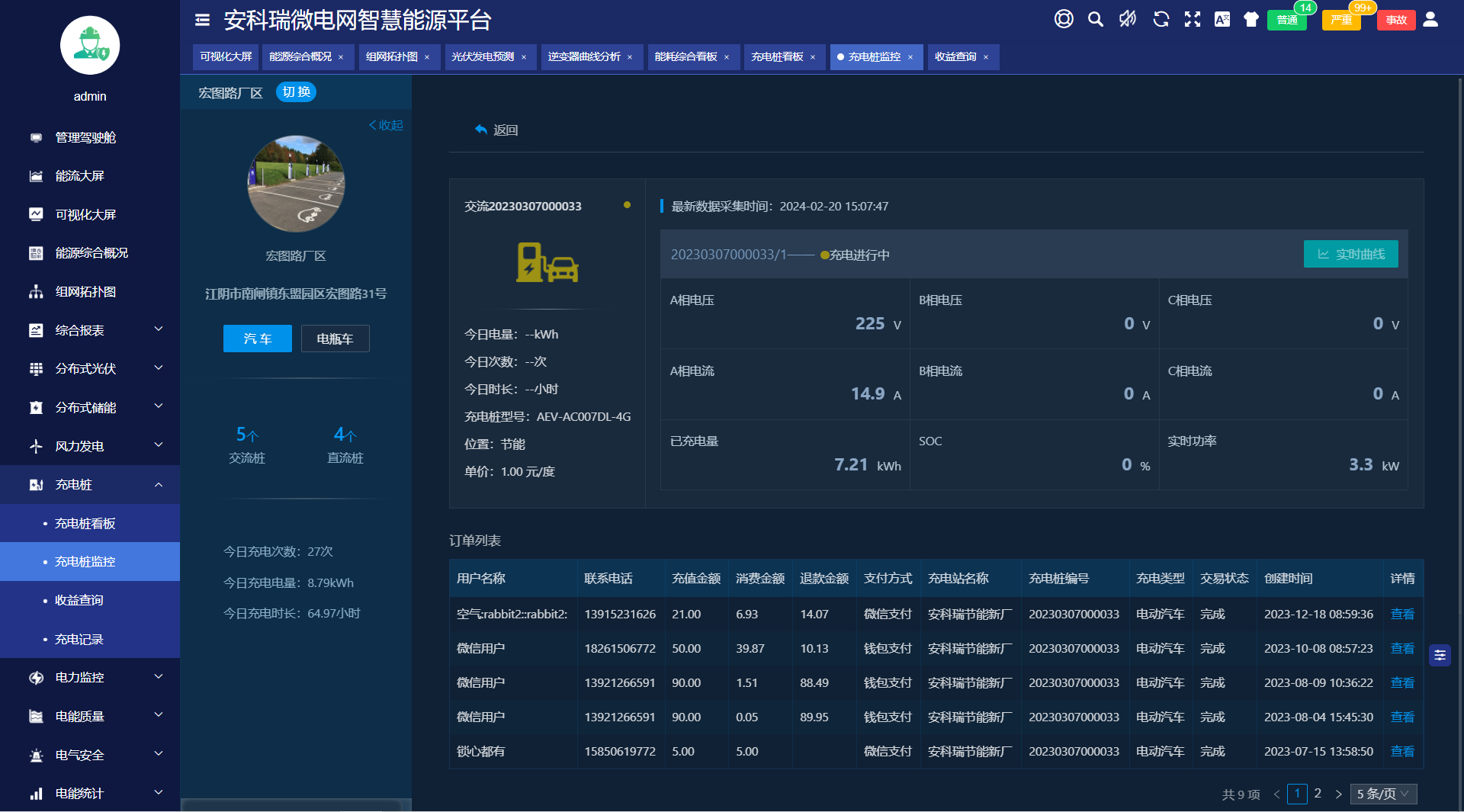Open the language switcher icon
Viewport: 1464px width, 812px height.
click(x=1222, y=19)
